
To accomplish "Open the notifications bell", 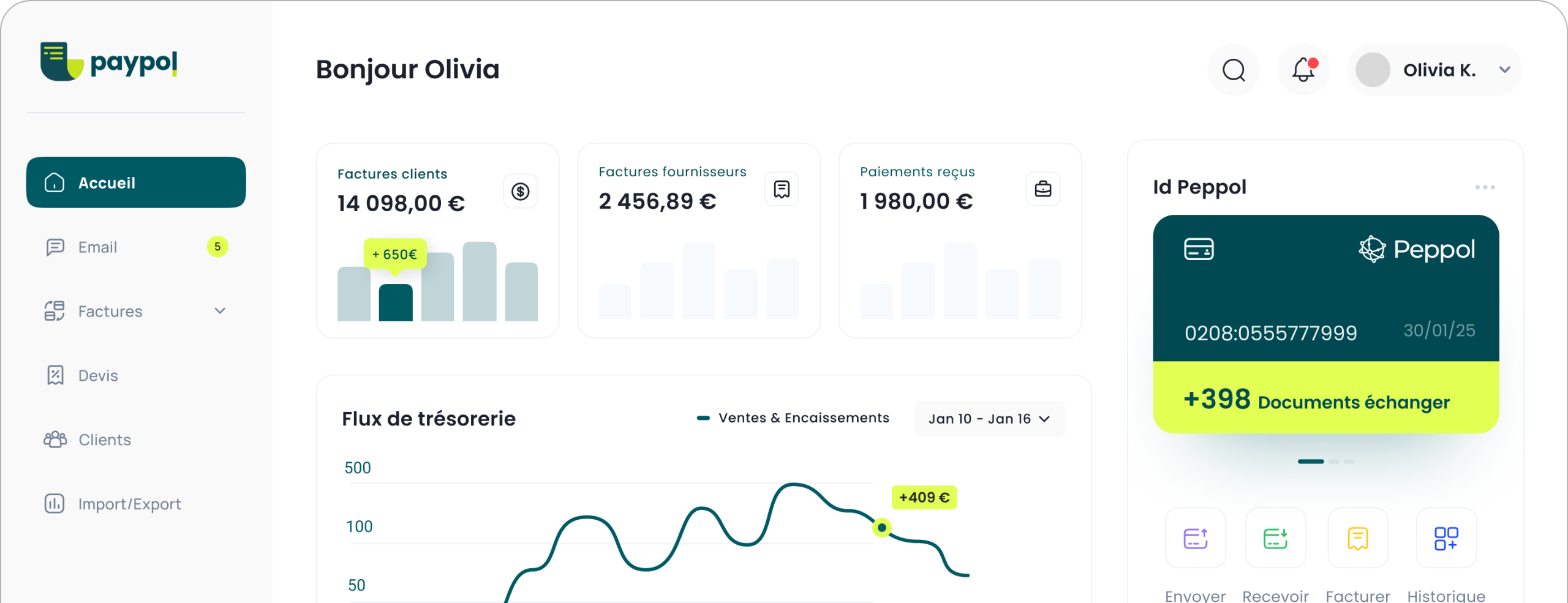I will 1303,70.
